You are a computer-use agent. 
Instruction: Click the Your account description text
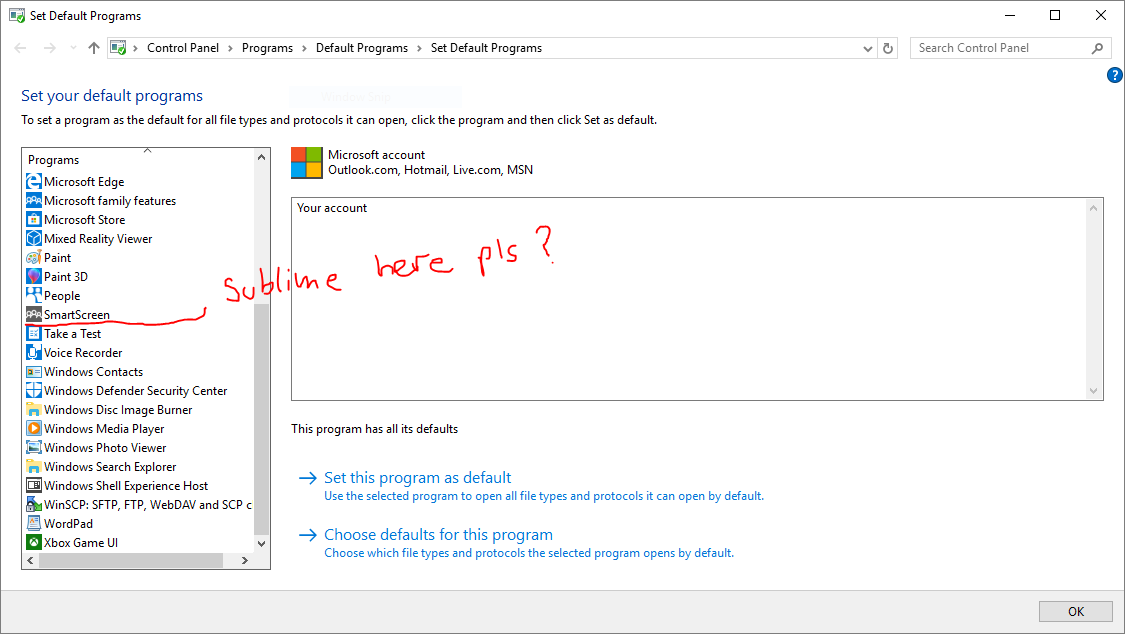[x=332, y=208]
